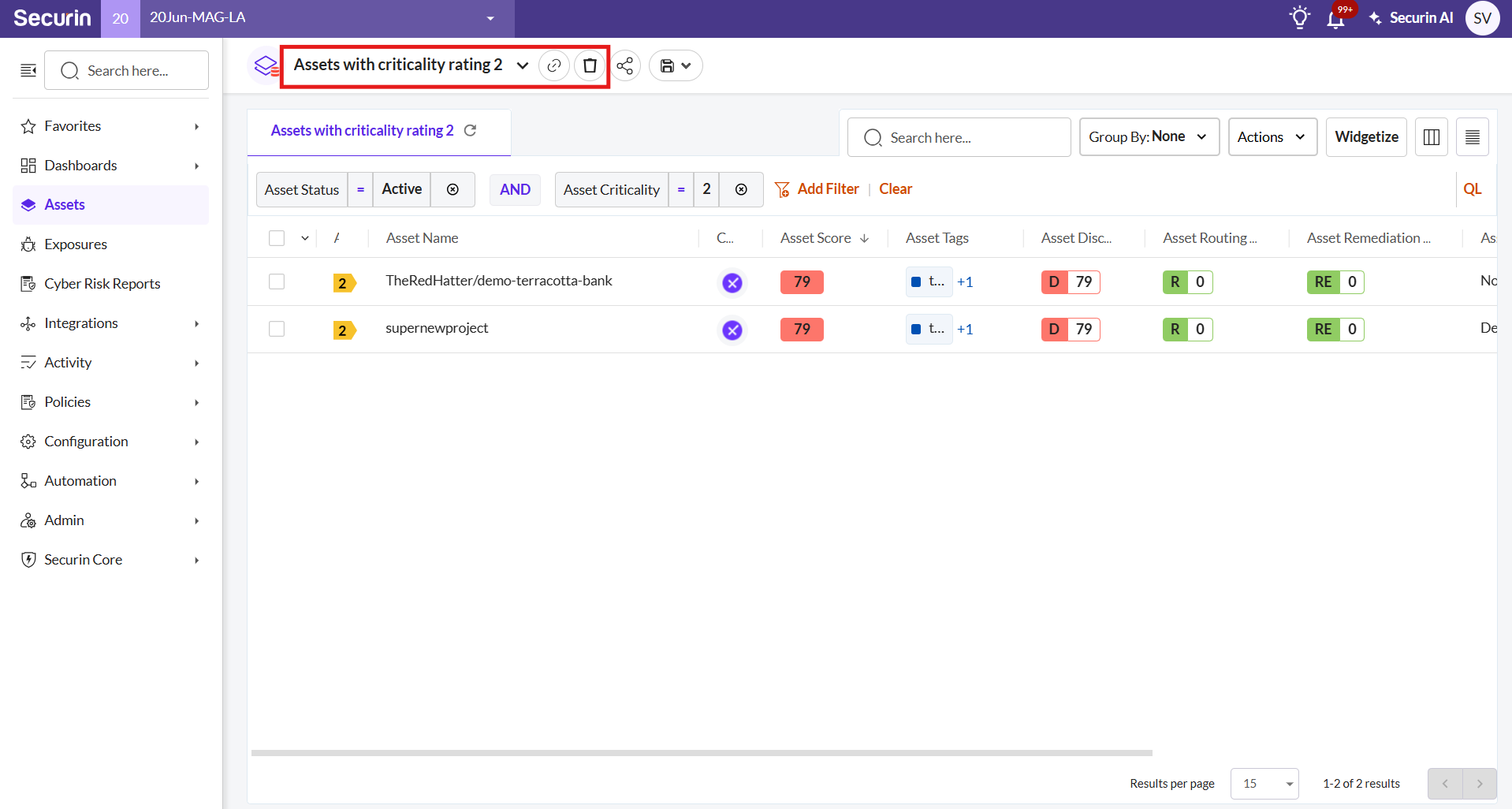Delete saved view trash icon
The height and width of the screenshot is (809, 1512).
[x=590, y=65]
